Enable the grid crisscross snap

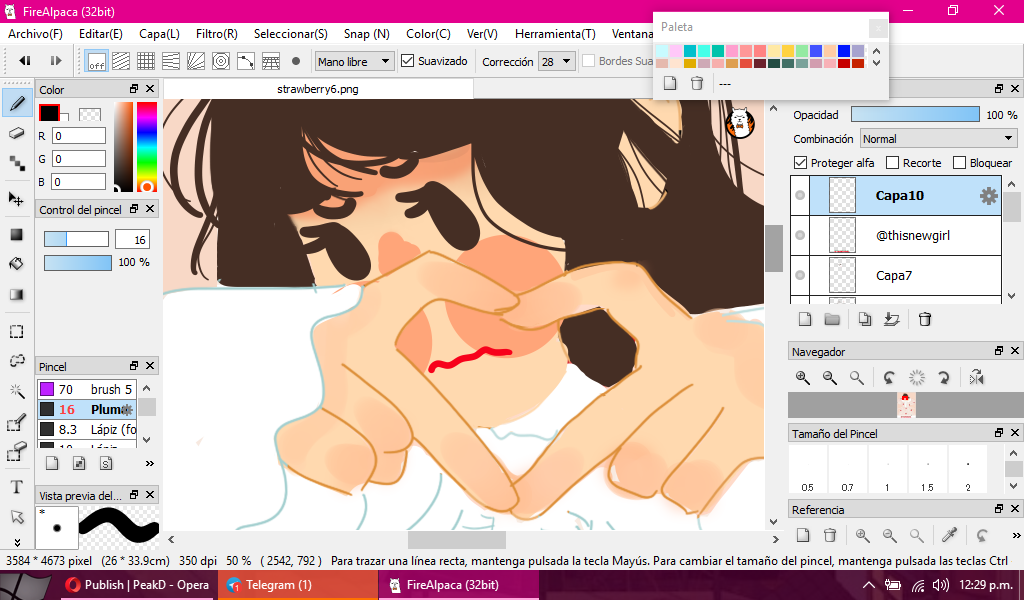[x=146, y=61]
